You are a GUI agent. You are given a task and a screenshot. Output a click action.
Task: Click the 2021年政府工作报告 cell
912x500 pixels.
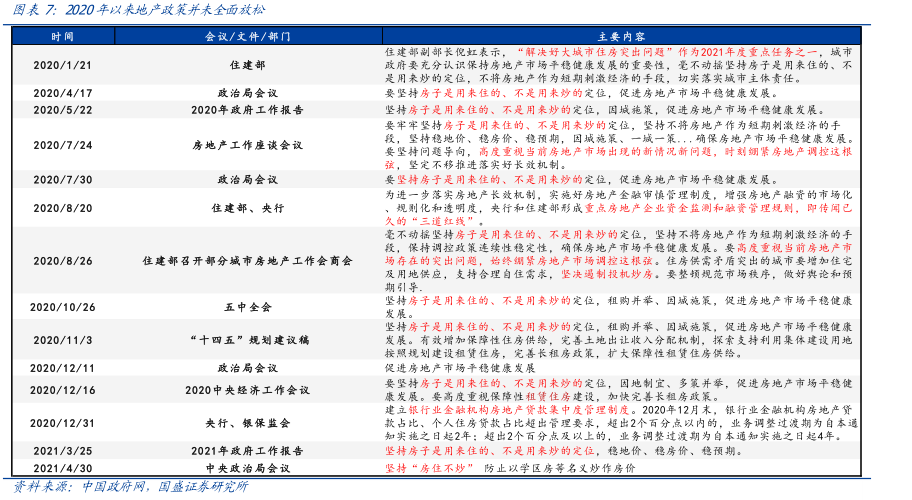pyautogui.click(x=247, y=451)
